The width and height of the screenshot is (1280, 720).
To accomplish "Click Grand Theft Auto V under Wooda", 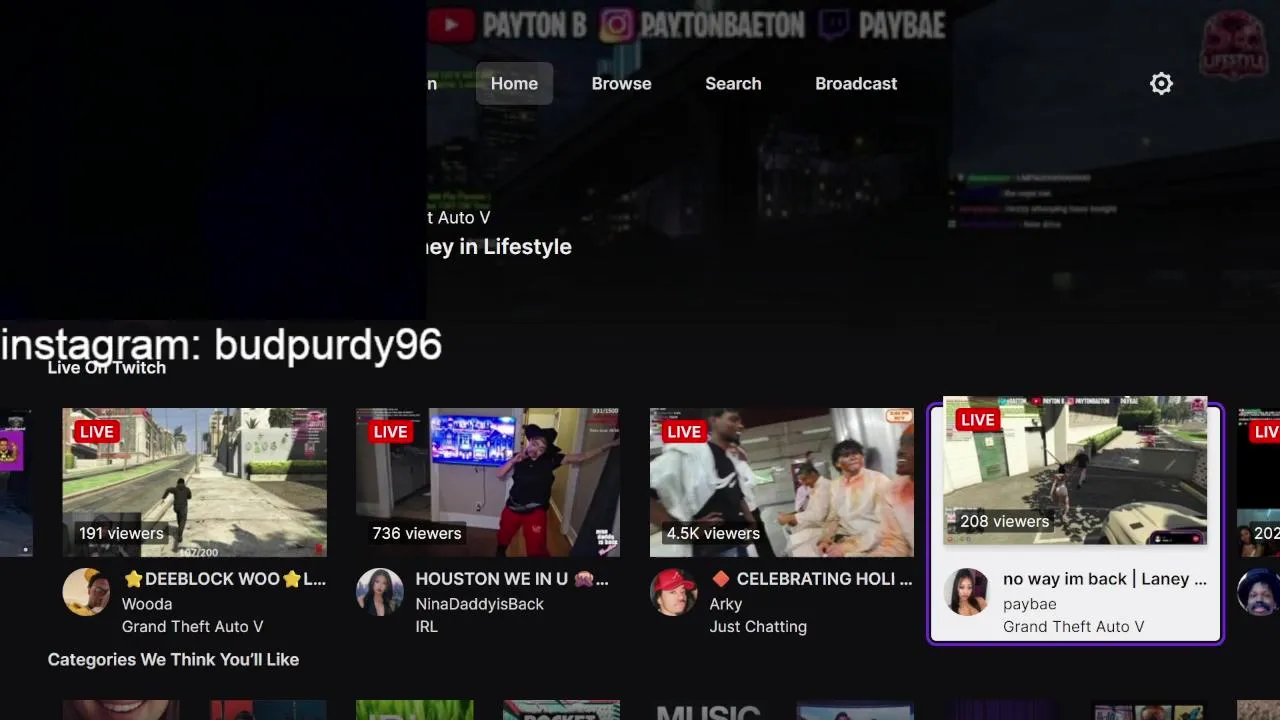I will [193, 627].
